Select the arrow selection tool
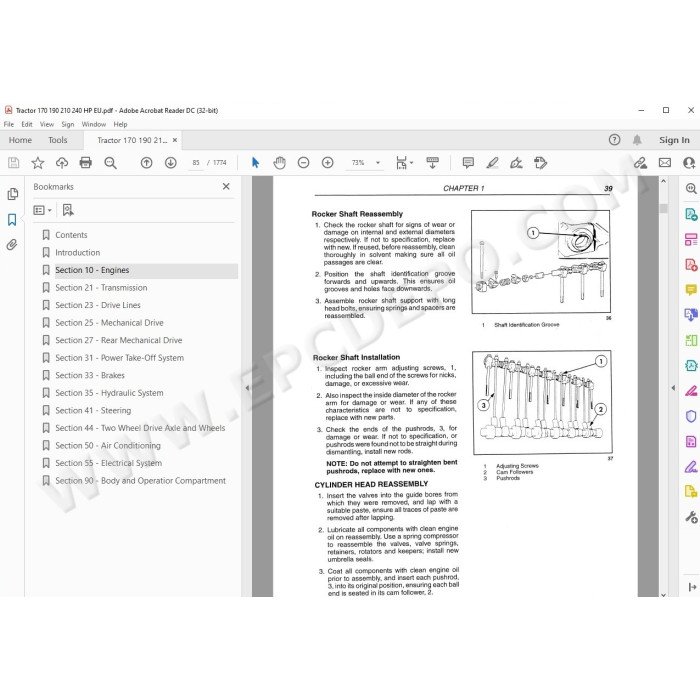The width and height of the screenshot is (700, 700). [255, 163]
